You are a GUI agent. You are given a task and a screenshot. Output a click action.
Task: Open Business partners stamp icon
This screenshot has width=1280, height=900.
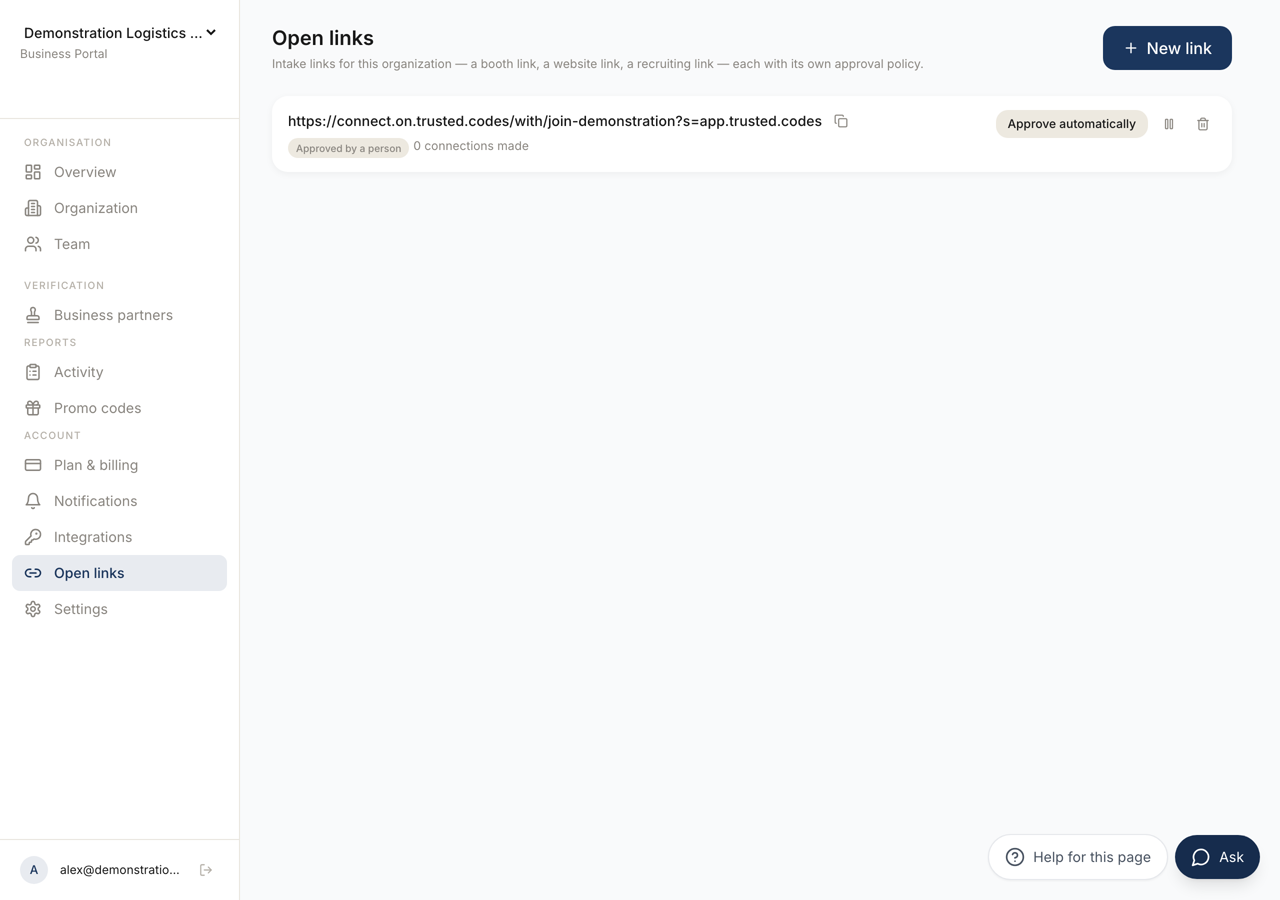33,315
